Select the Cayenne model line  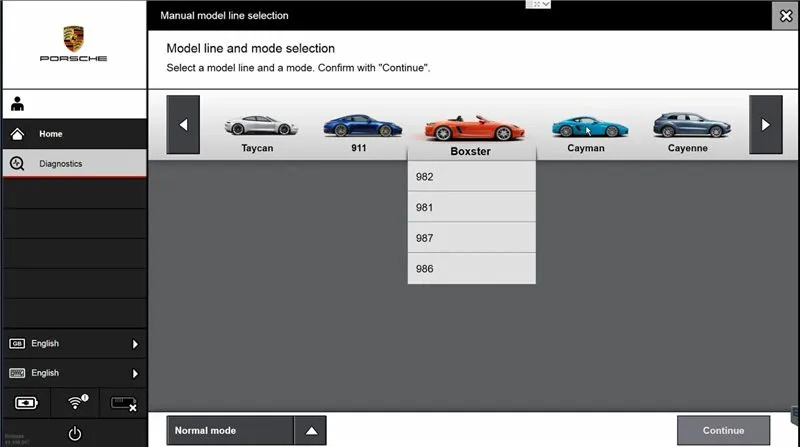click(x=690, y=134)
